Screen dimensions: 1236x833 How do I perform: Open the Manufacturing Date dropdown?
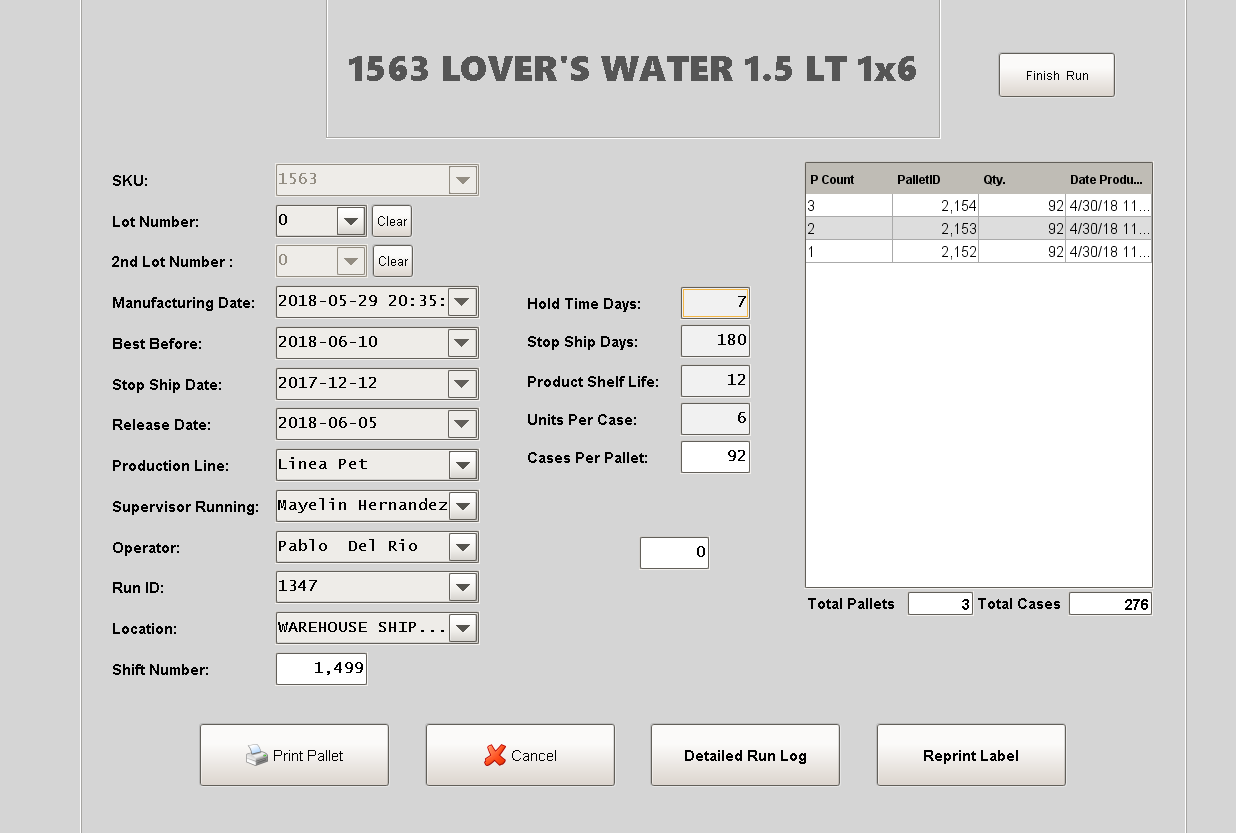click(462, 302)
